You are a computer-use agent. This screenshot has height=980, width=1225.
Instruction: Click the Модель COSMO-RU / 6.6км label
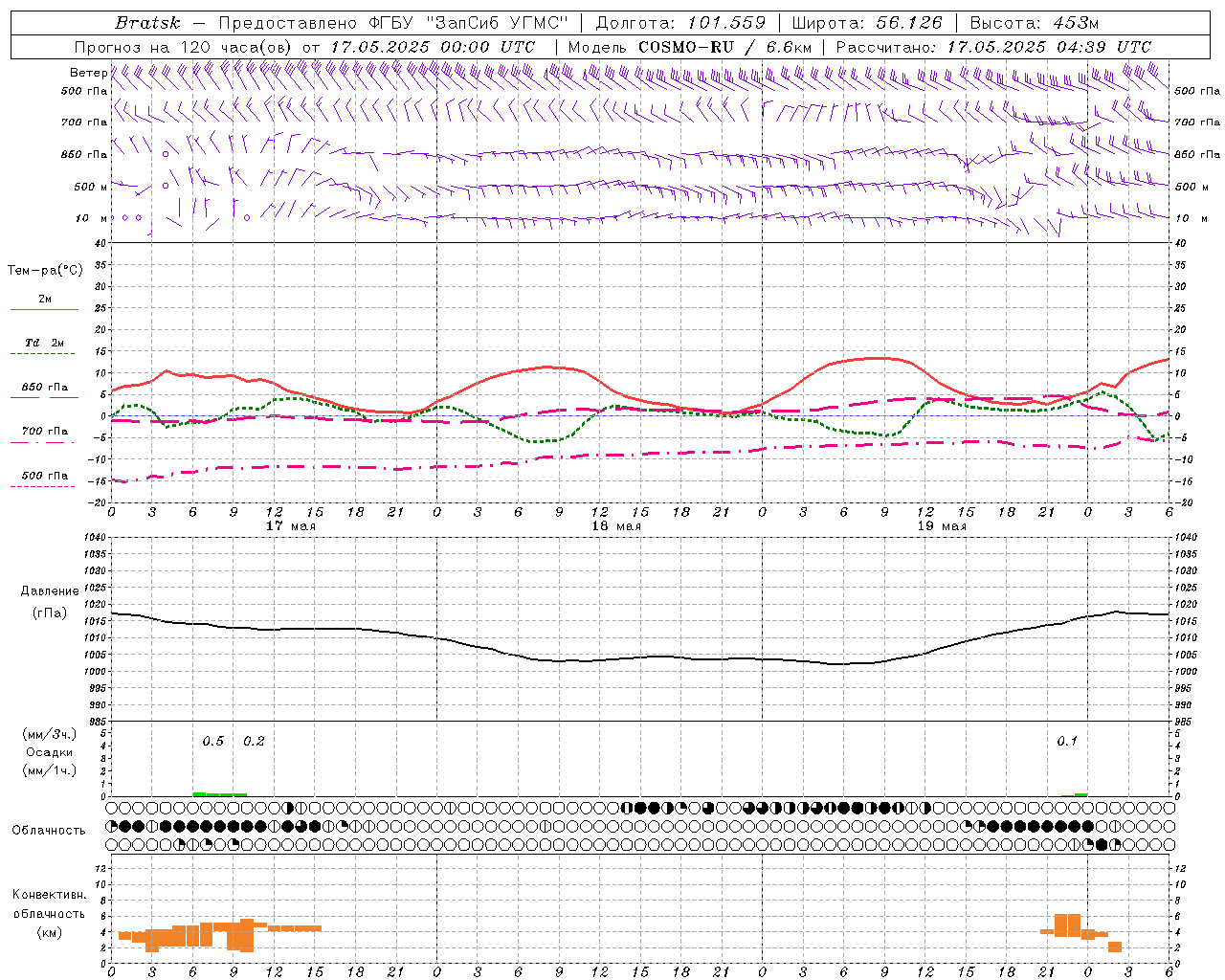(x=689, y=47)
